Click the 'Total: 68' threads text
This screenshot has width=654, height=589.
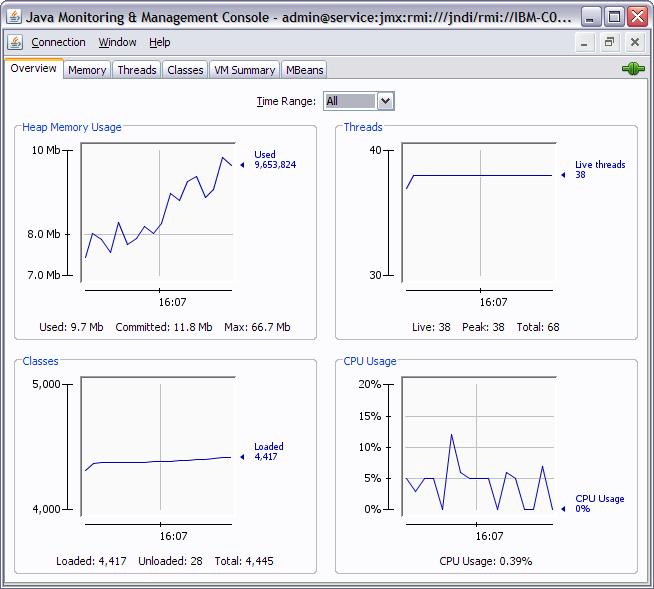538,327
